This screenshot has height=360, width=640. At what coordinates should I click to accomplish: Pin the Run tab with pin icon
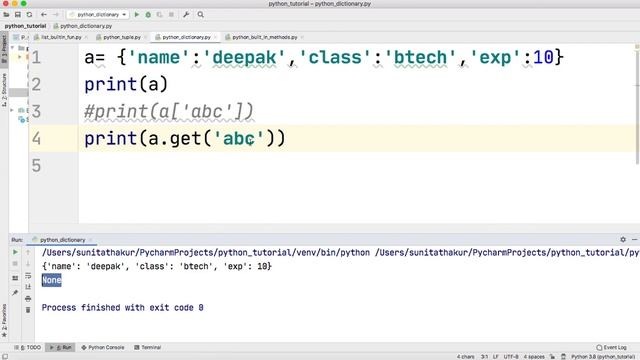click(x=15, y=293)
